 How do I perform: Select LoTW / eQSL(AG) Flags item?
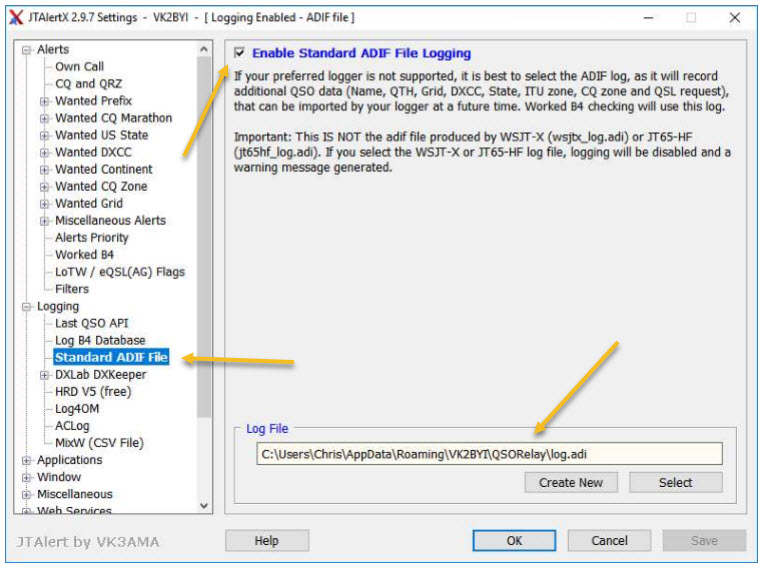click(x=120, y=272)
